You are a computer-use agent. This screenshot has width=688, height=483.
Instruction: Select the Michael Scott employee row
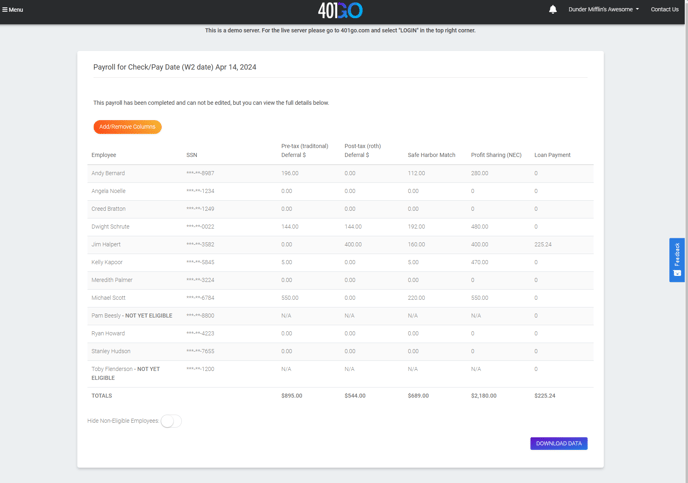(x=109, y=298)
